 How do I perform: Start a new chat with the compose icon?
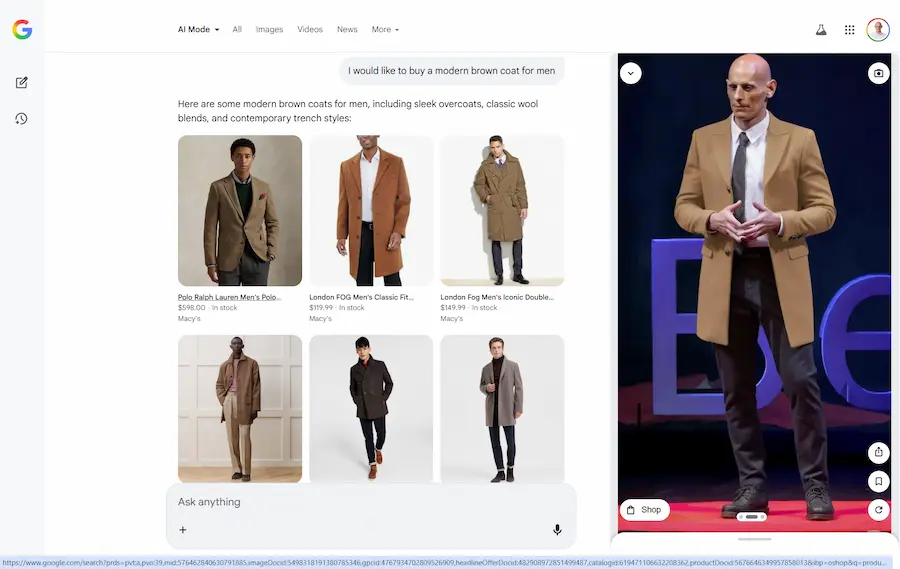coord(21,83)
